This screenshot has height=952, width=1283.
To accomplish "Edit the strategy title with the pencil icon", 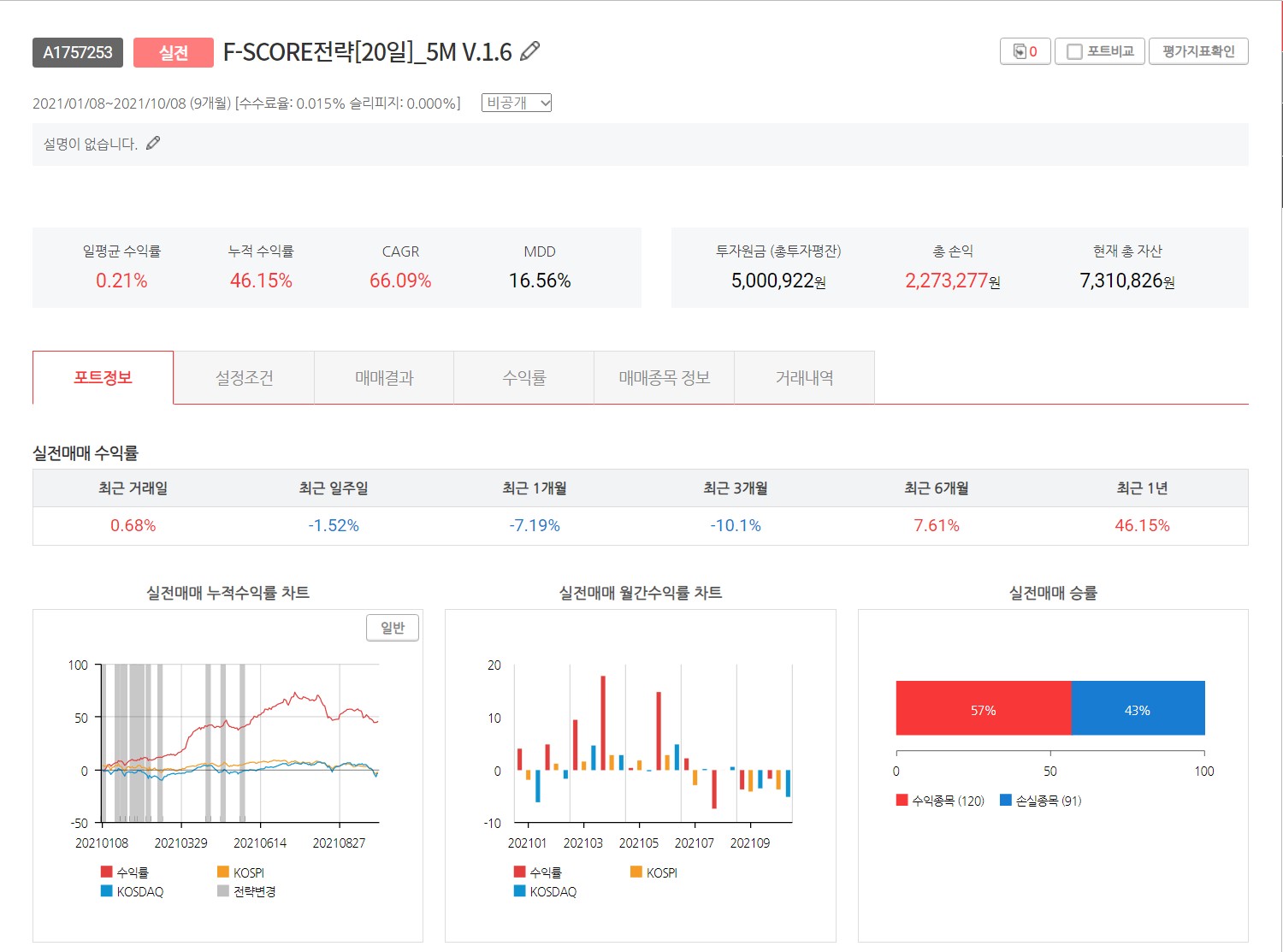I will tap(530, 50).
